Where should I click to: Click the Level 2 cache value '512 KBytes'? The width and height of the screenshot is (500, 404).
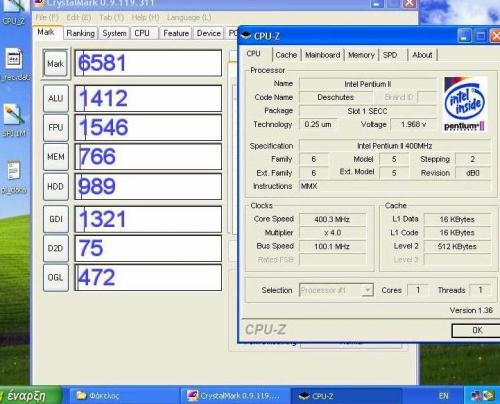457,246
